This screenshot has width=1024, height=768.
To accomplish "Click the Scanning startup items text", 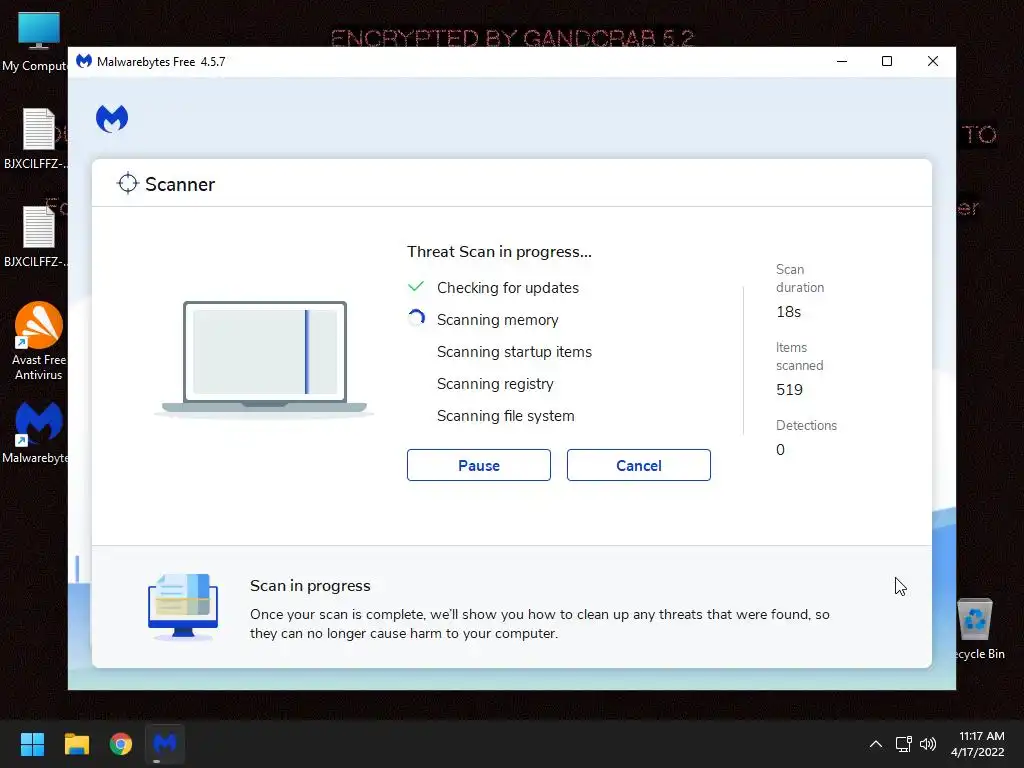I will 514,352.
